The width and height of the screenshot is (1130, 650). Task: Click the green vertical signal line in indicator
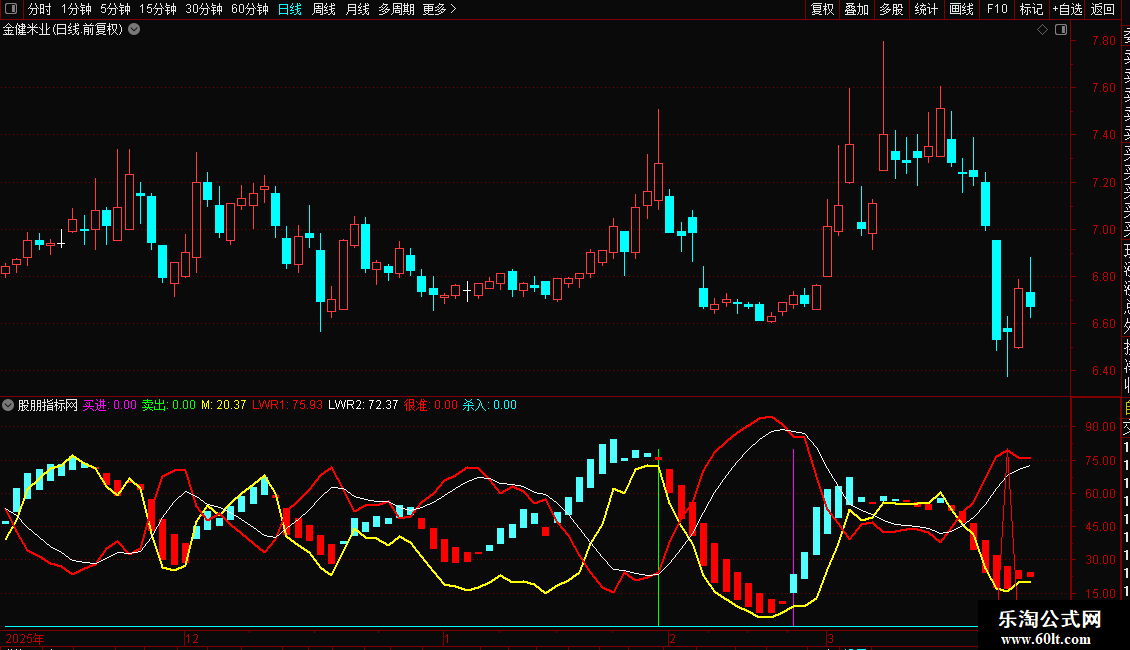[x=659, y=537]
